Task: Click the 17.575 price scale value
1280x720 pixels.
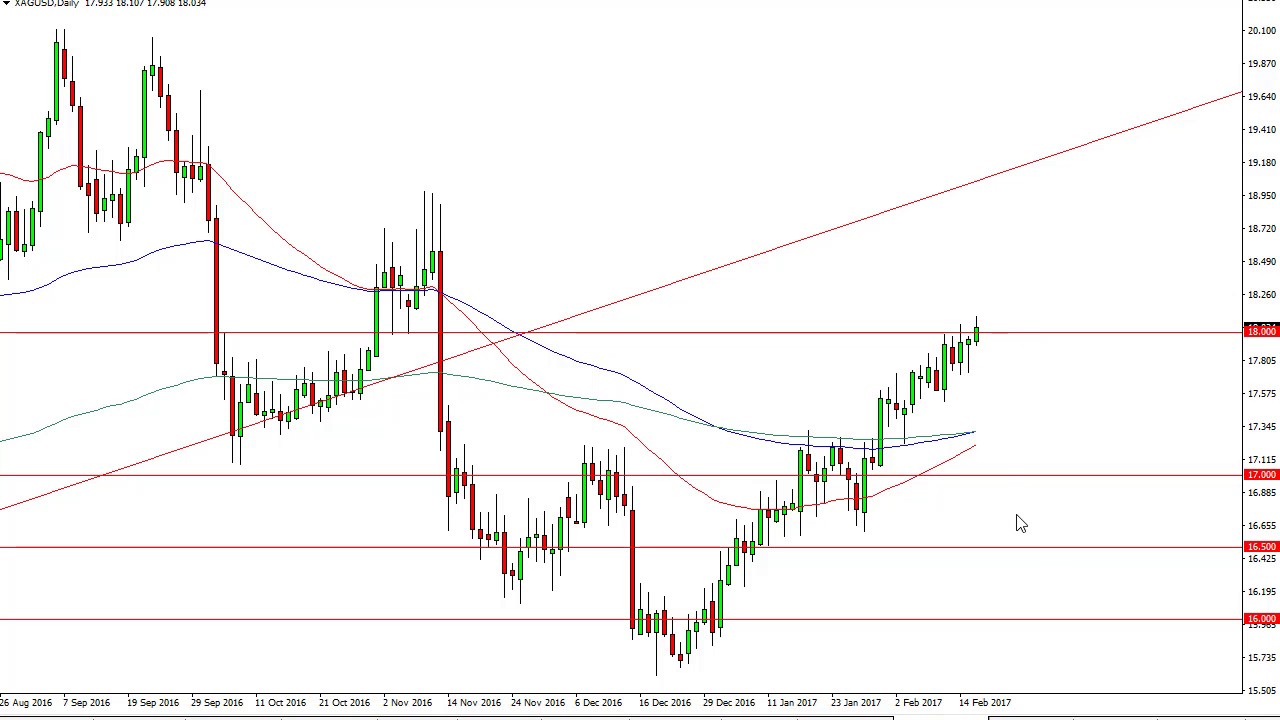Action: click(1261, 394)
